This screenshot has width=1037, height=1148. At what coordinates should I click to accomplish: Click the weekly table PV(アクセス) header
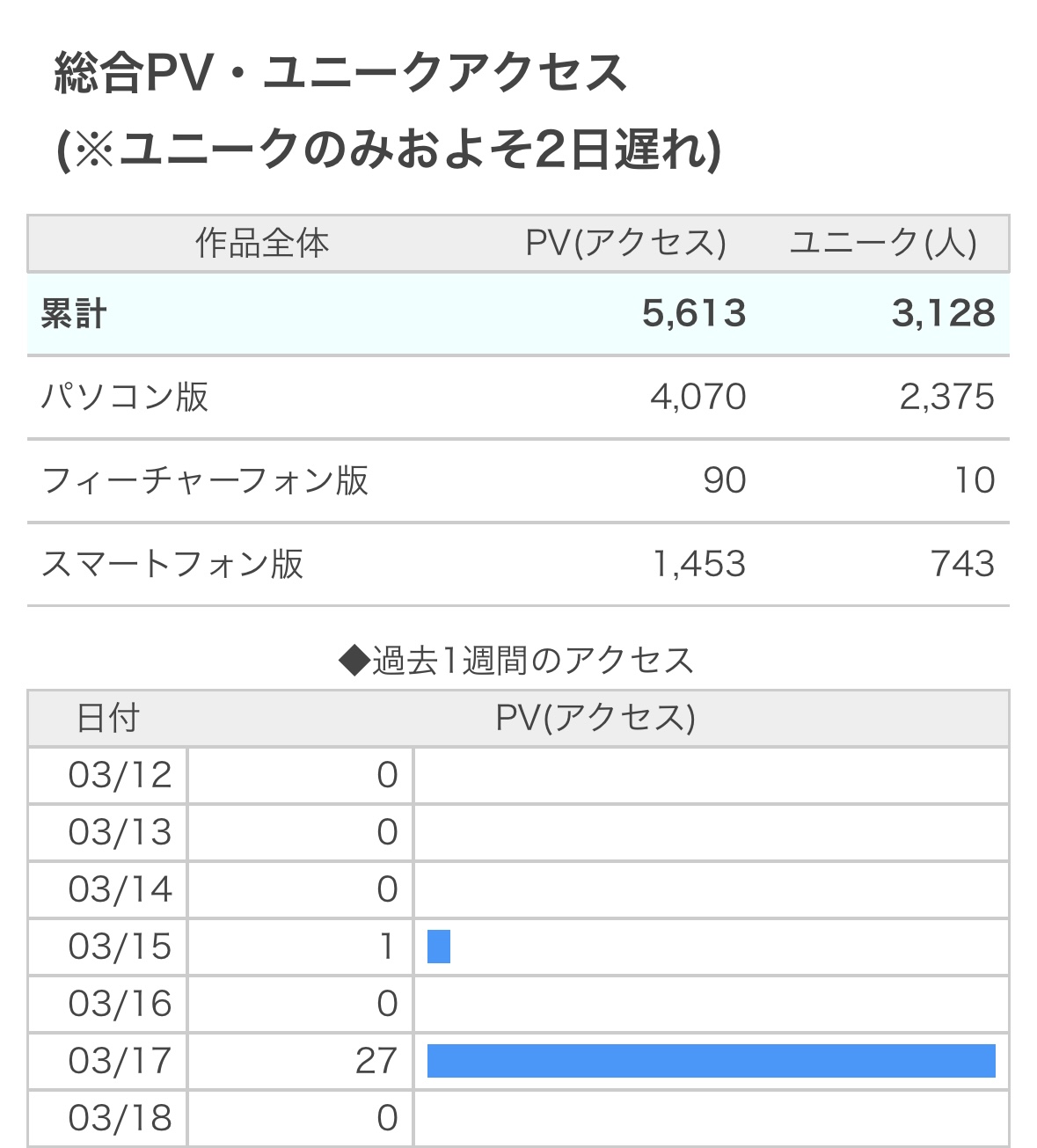click(x=595, y=719)
